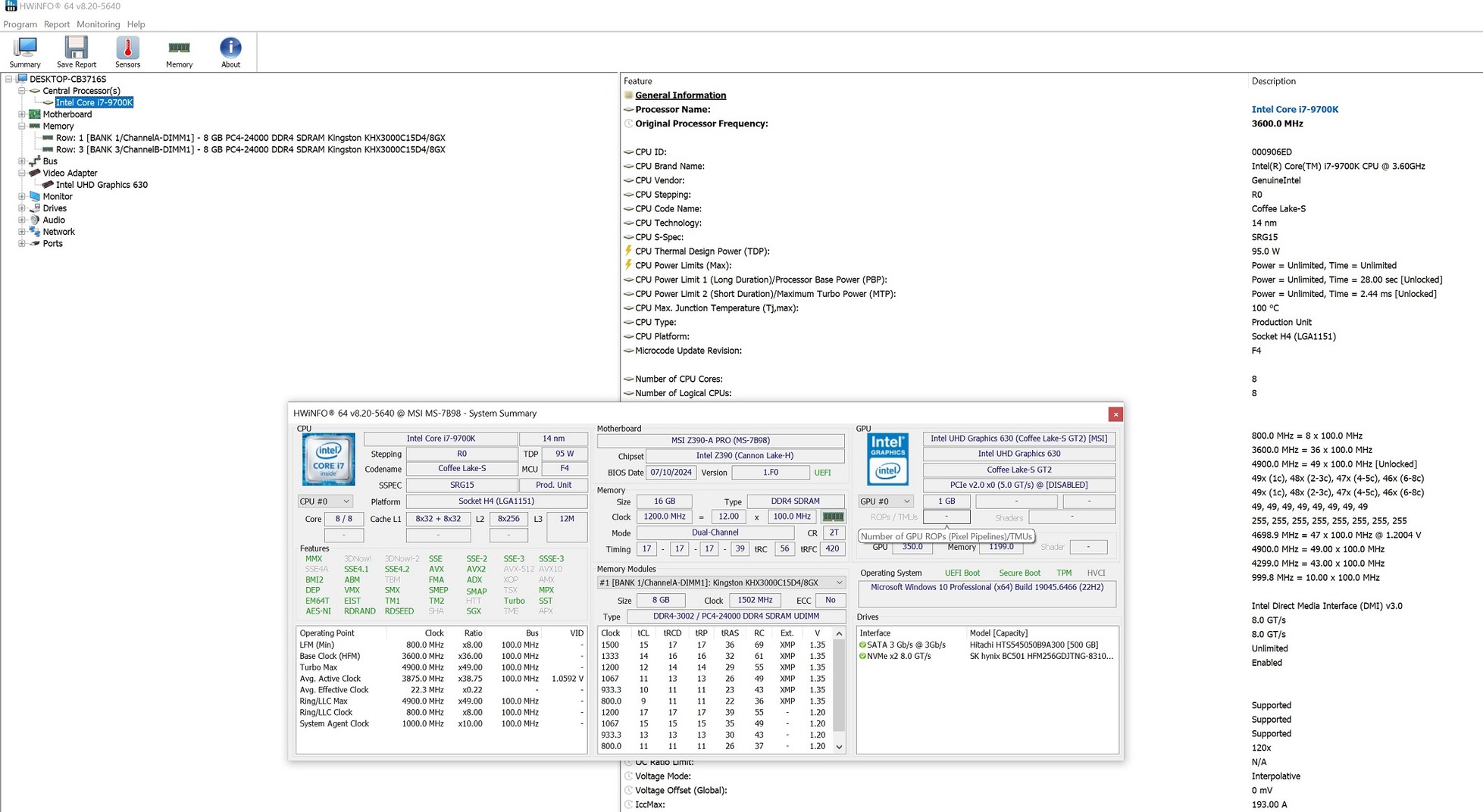The width and height of the screenshot is (1483, 812).
Task: Click the MSI Z390-A PRO (MS-7B98) motherboard field
Action: 721,440
